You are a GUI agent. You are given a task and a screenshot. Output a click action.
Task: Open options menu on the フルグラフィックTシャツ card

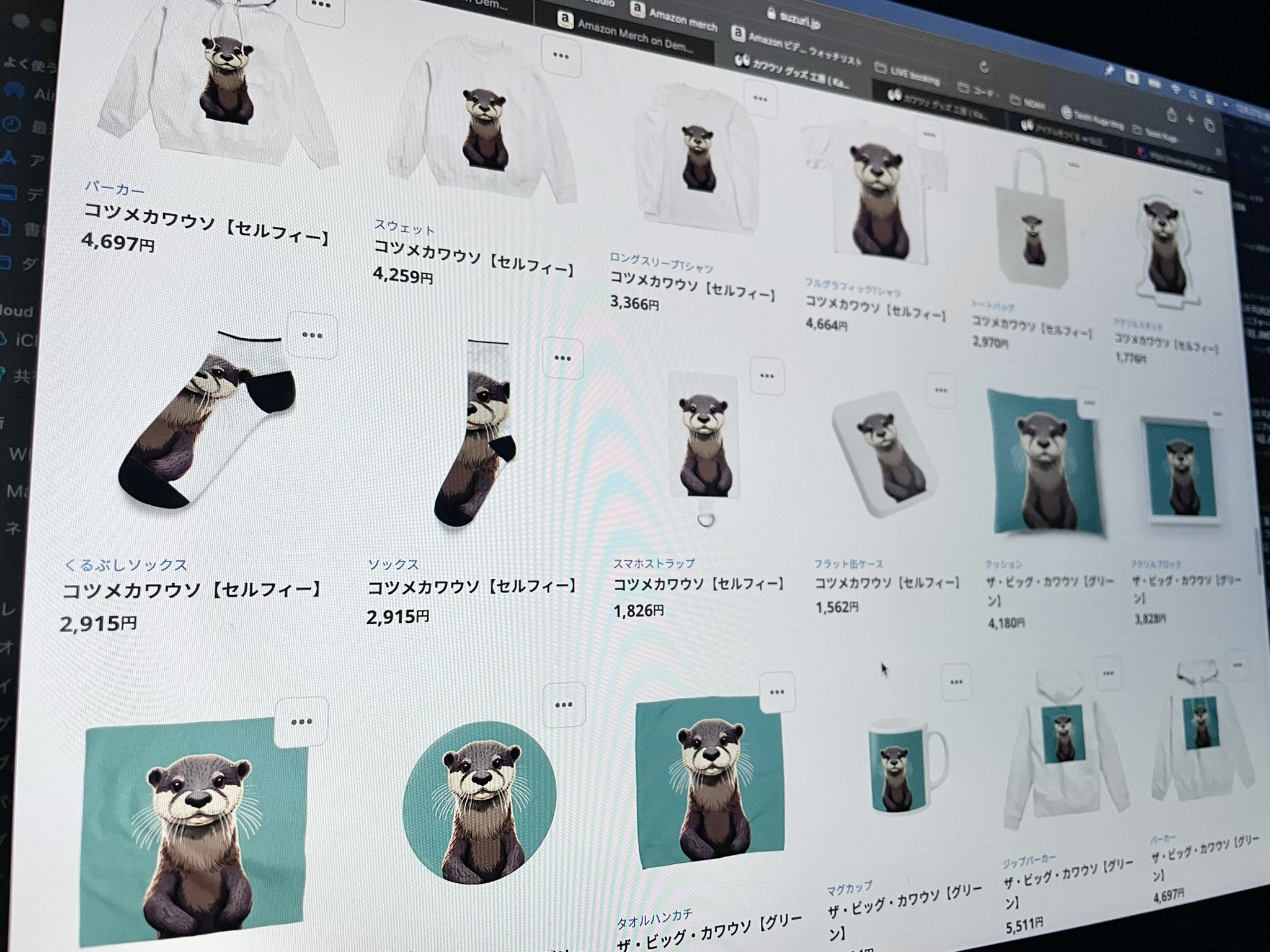pos(929,134)
